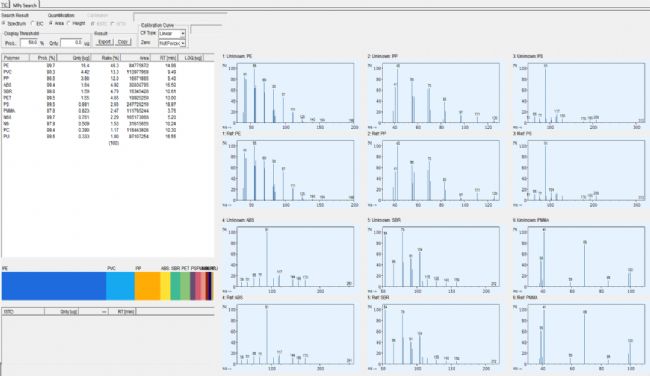The width and height of the screenshot is (650, 376).
Task: Switch to the TIC tab
Action: point(5,5)
